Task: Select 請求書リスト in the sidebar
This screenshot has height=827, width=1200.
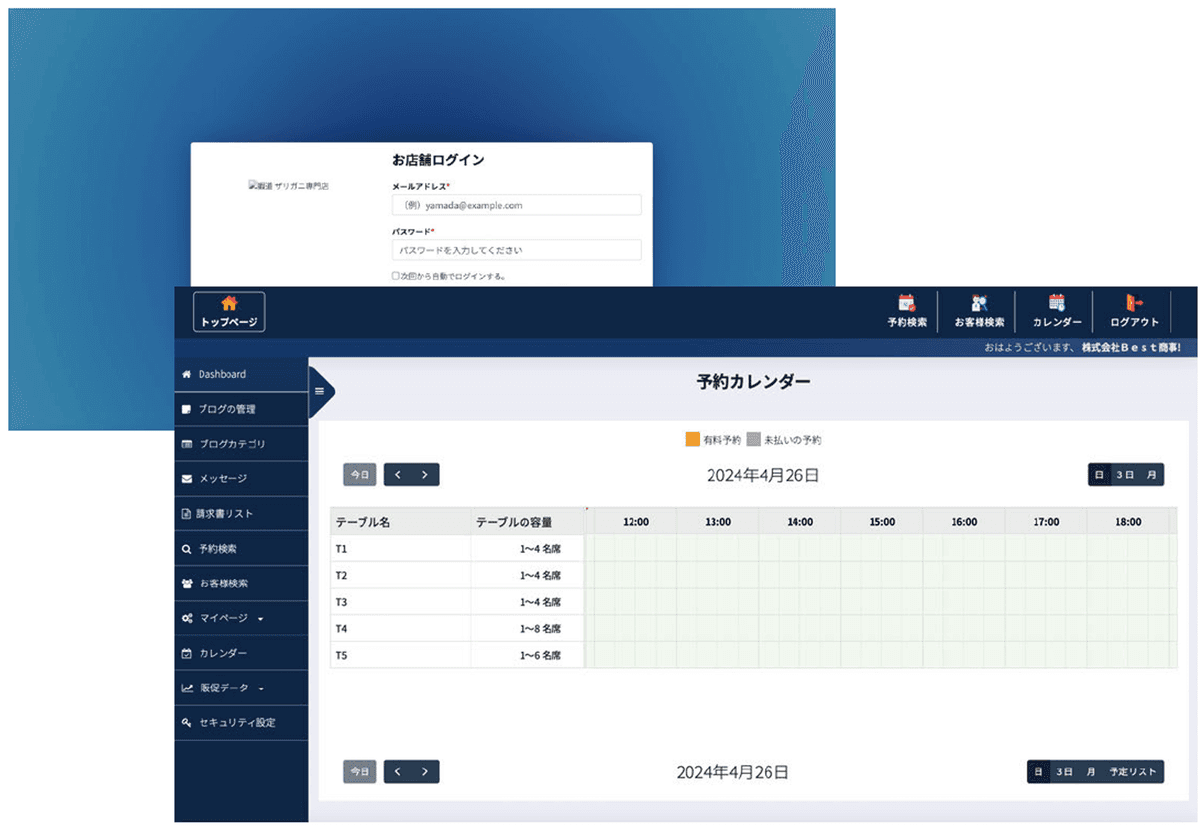Action: pyautogui.click(x=225, y=514)
